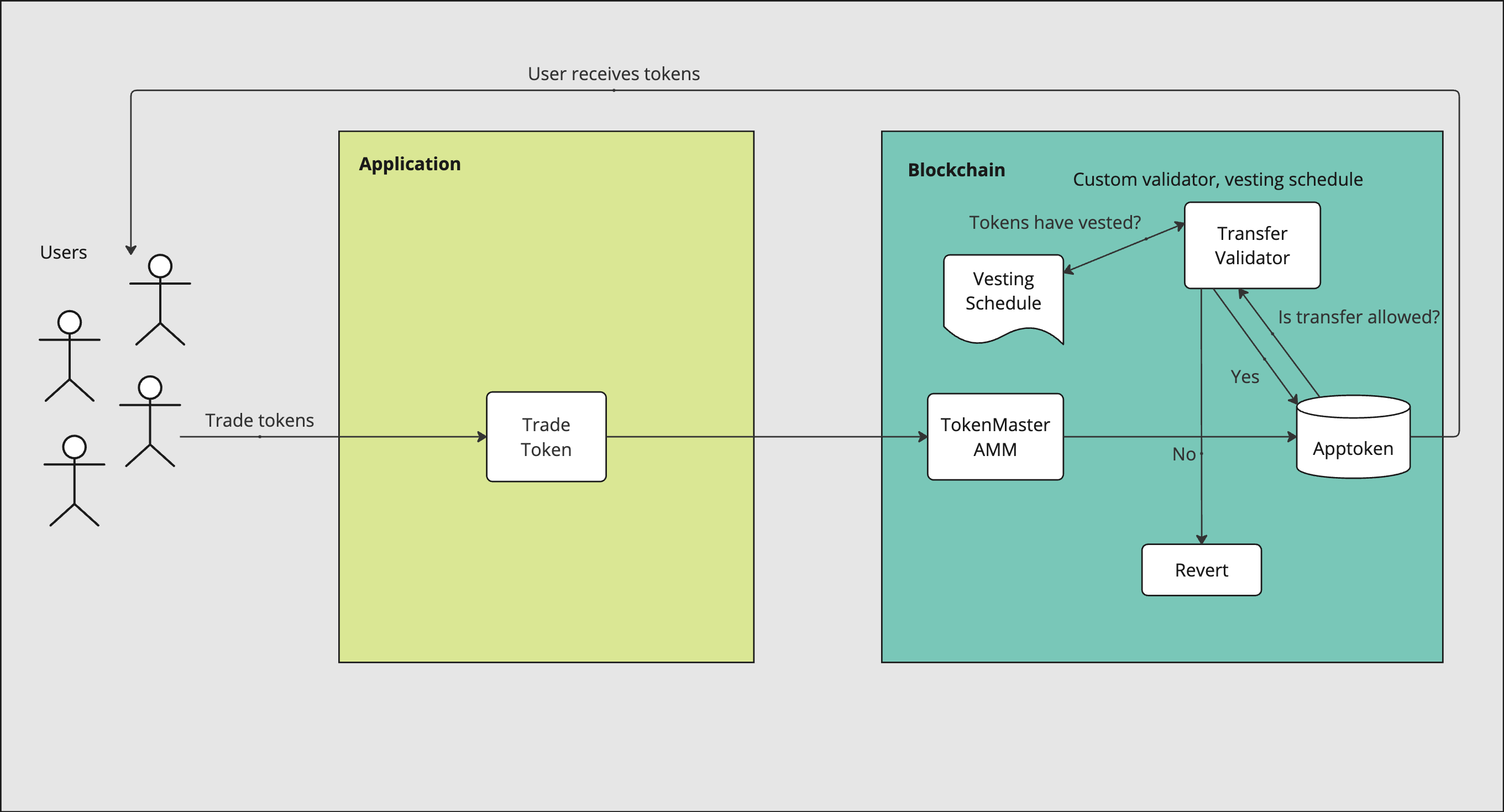Select the 'Yes' arrow label

point(1244,377)
